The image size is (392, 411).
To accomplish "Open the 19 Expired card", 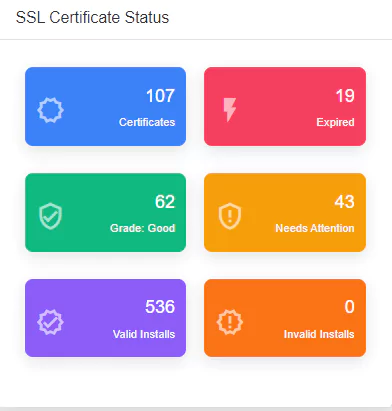I will pos(285,106).
